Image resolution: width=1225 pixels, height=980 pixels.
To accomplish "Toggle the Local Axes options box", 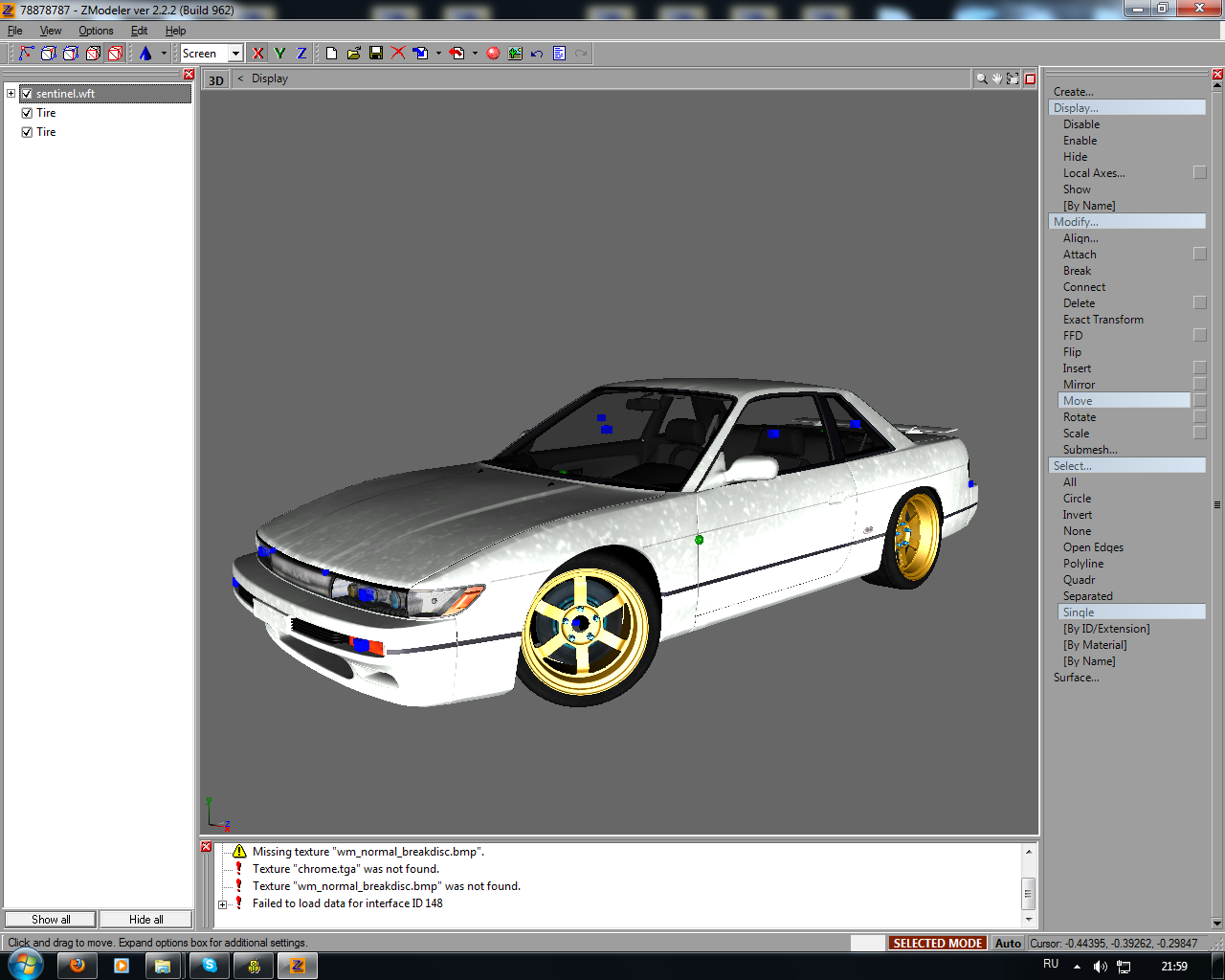I will pyautogui.click(x=1199, y=172).
